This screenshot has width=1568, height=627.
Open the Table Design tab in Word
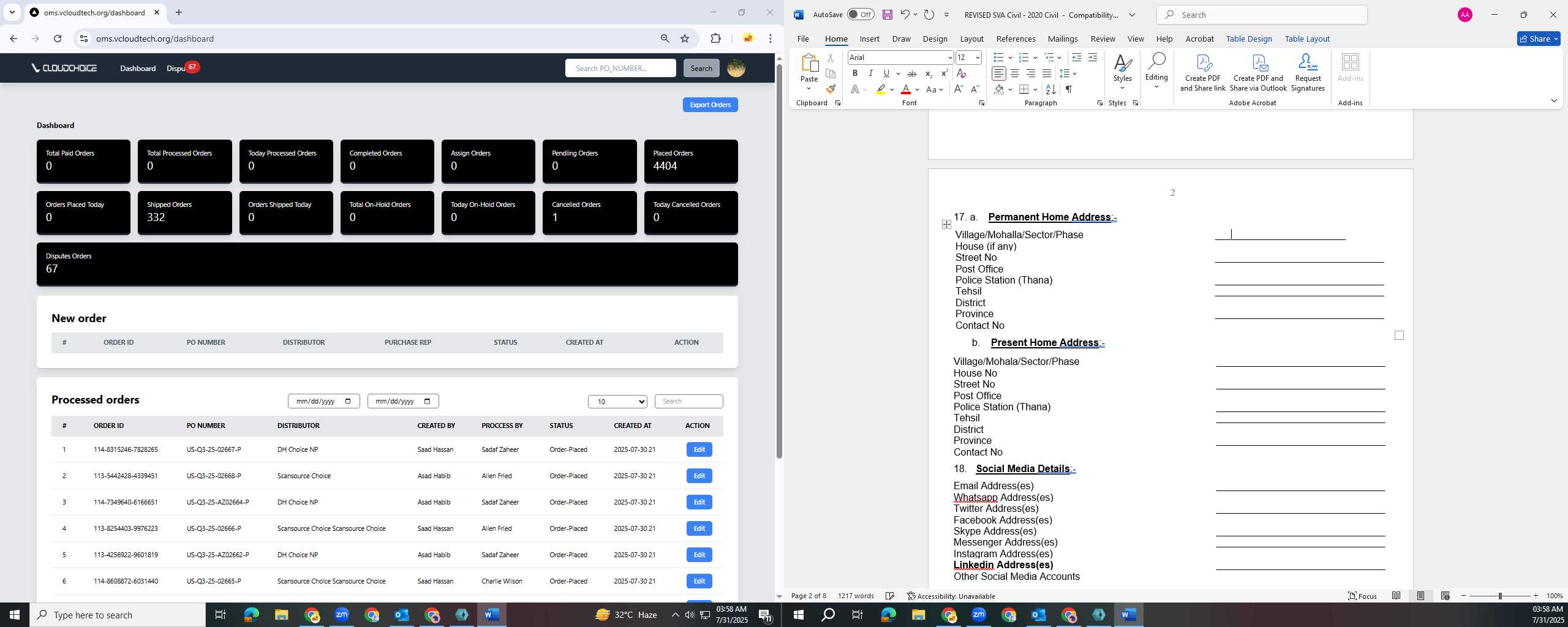(1249, 39)
